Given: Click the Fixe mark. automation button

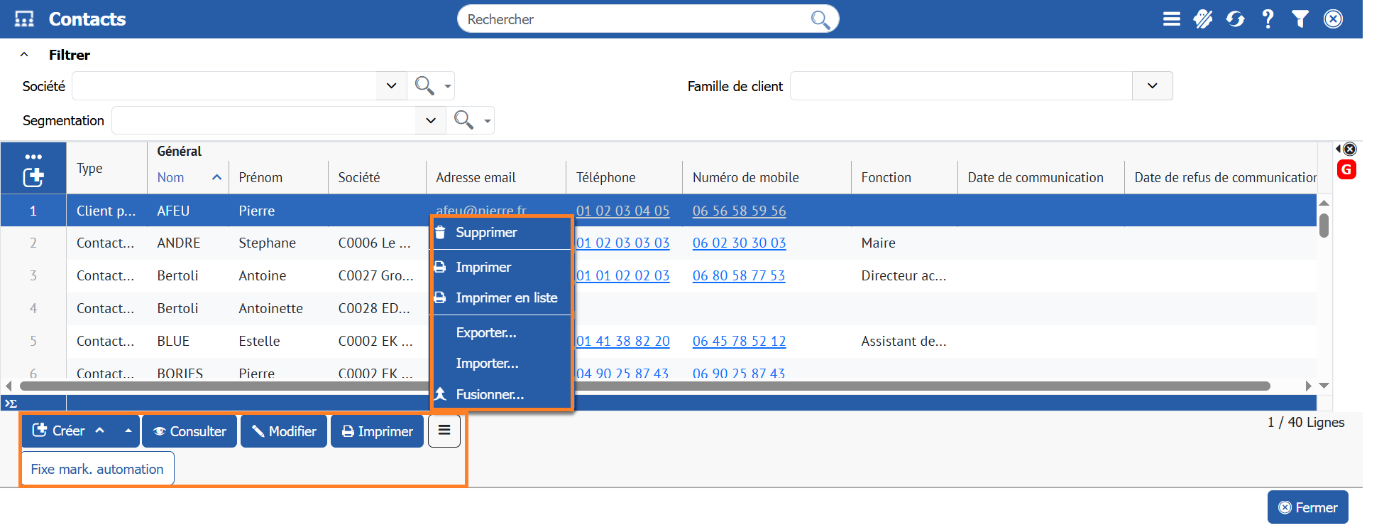Looking at the screenshot, I should [97, 469].
